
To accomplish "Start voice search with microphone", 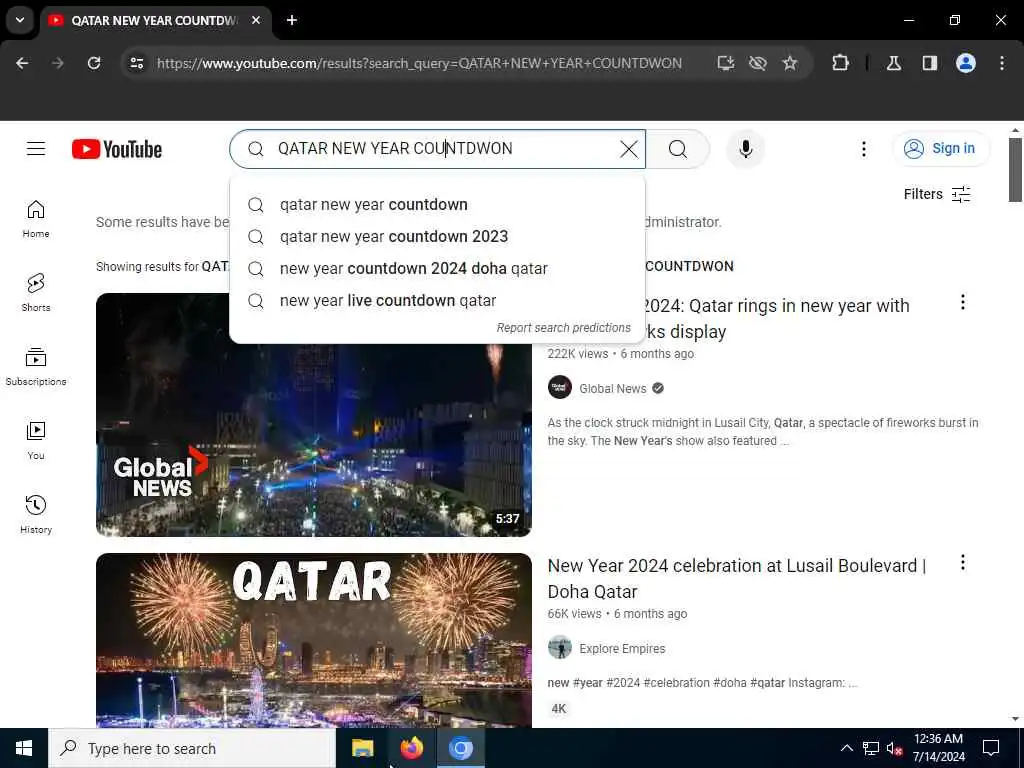I will tap(746, 149).
